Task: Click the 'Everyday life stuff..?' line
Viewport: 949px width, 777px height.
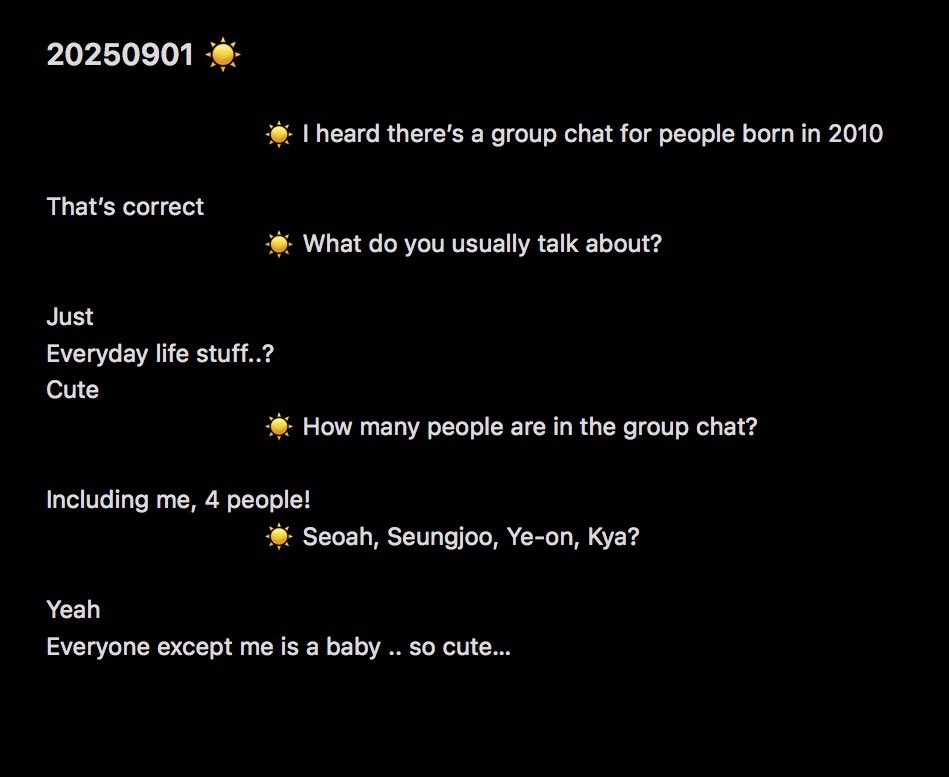Action: [160, 354]
